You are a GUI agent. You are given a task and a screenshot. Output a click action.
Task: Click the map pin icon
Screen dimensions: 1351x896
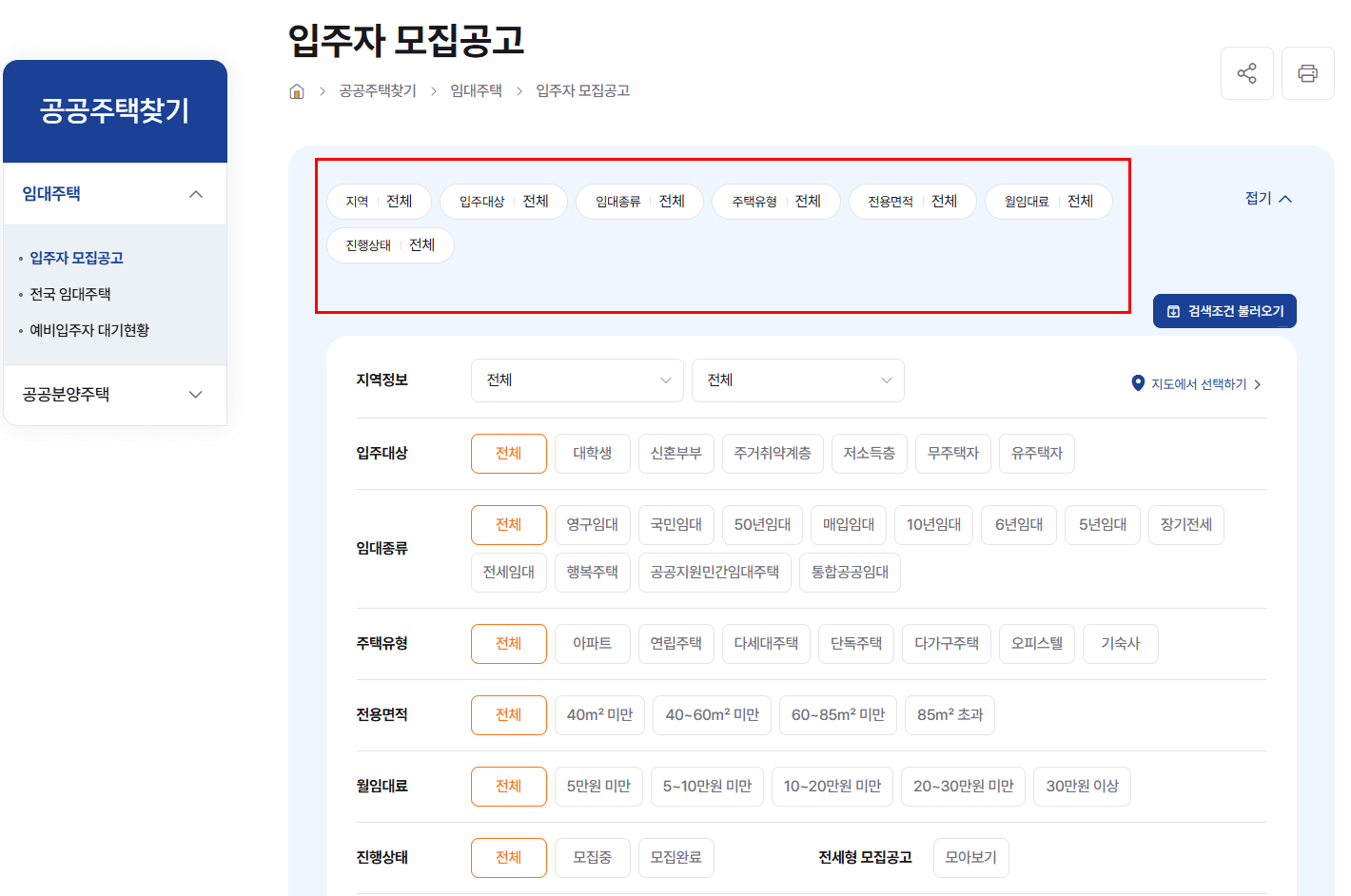click(x=1138, y=383)
